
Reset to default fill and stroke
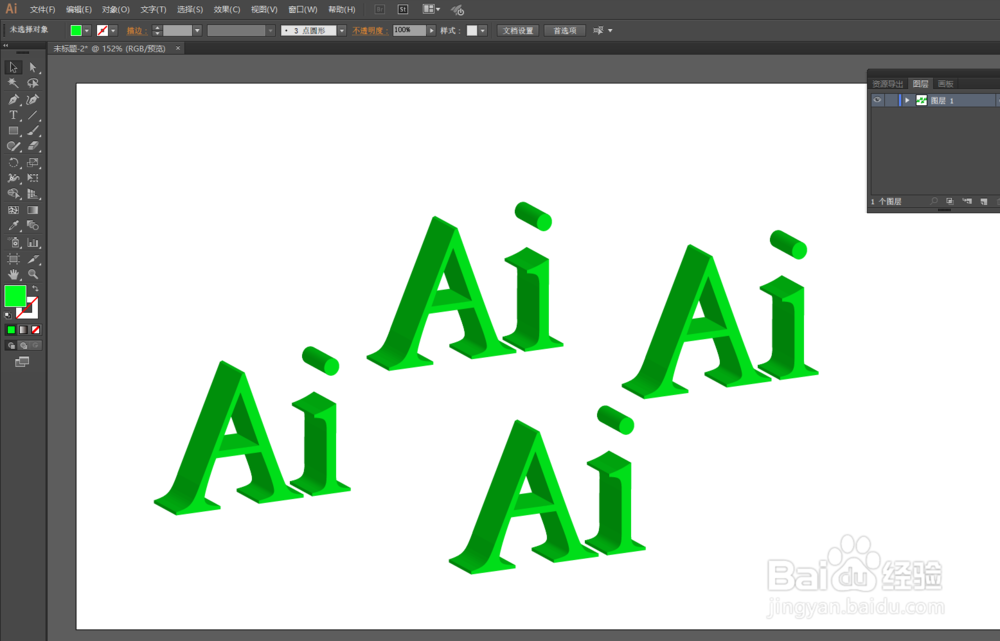click(8, 315)
